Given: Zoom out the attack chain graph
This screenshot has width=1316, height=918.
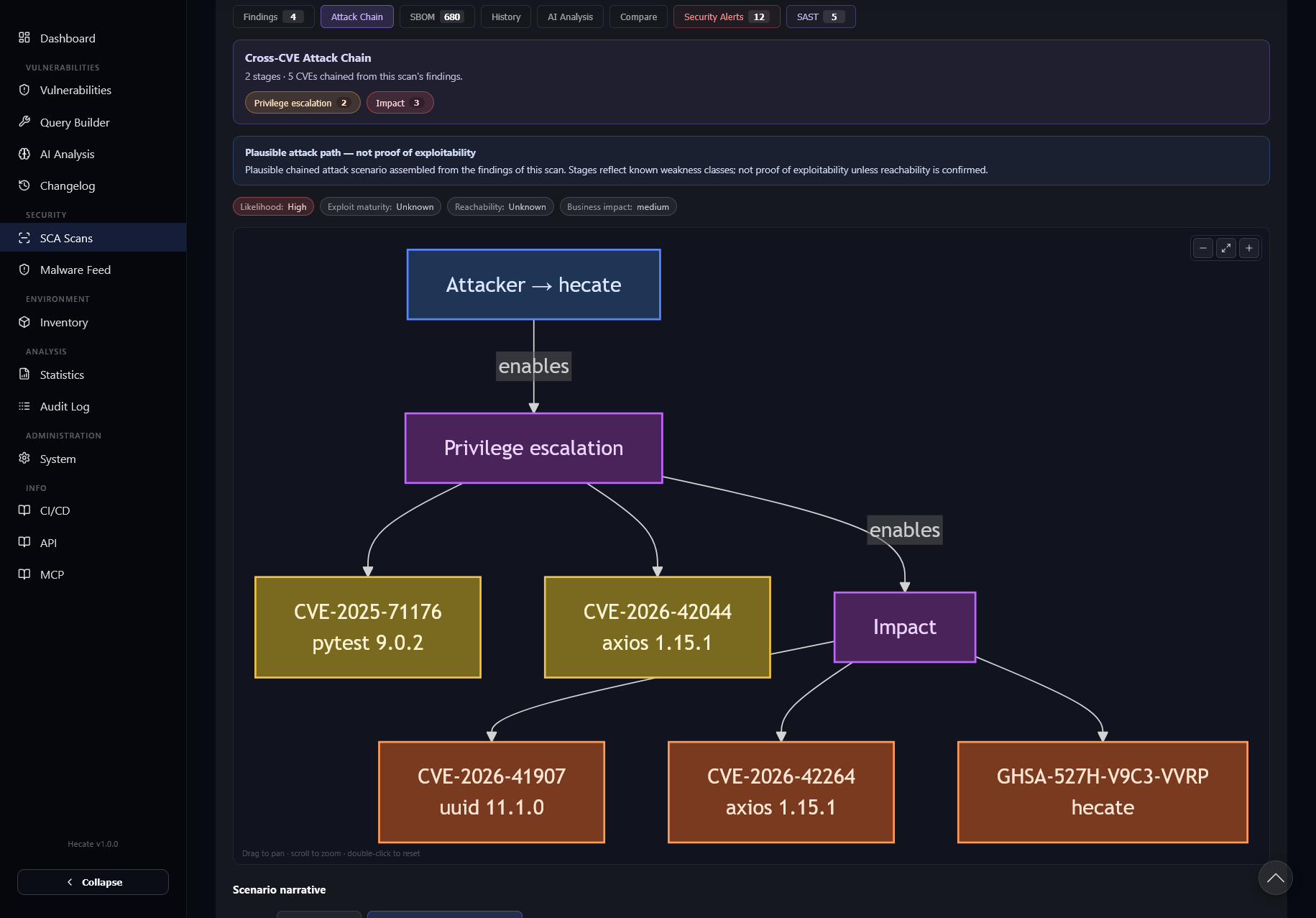Looking at the screenshot, I should pos(1203,248).
